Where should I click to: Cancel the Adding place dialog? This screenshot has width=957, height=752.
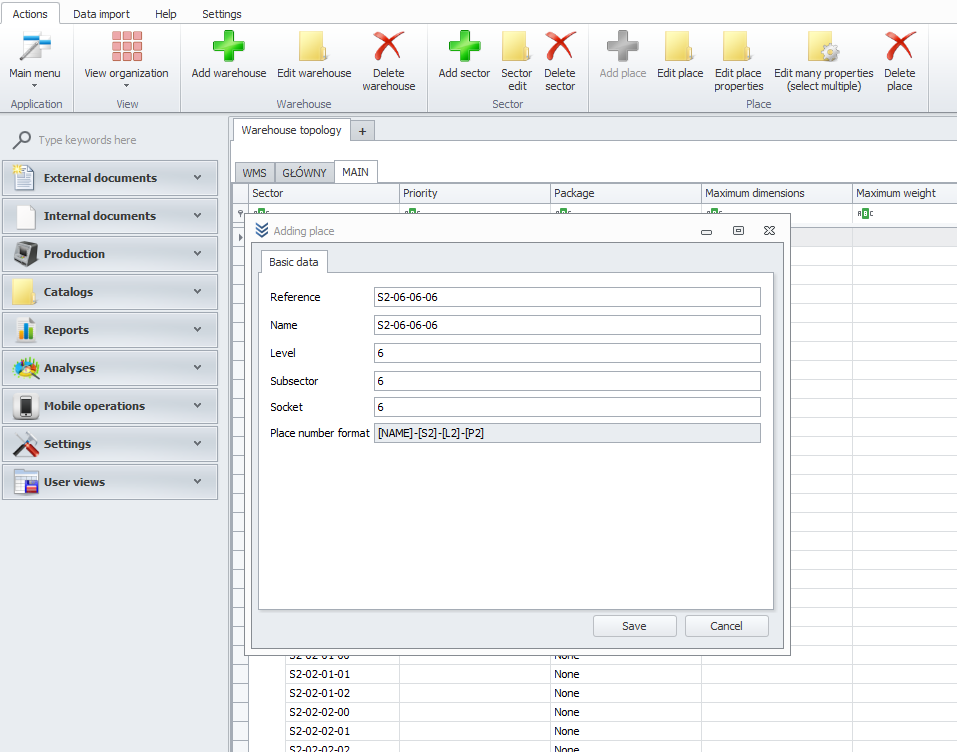(726, 626)
